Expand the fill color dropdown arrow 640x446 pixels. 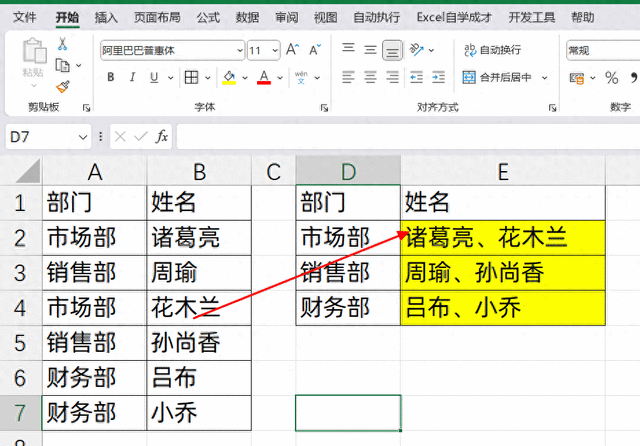245,78
